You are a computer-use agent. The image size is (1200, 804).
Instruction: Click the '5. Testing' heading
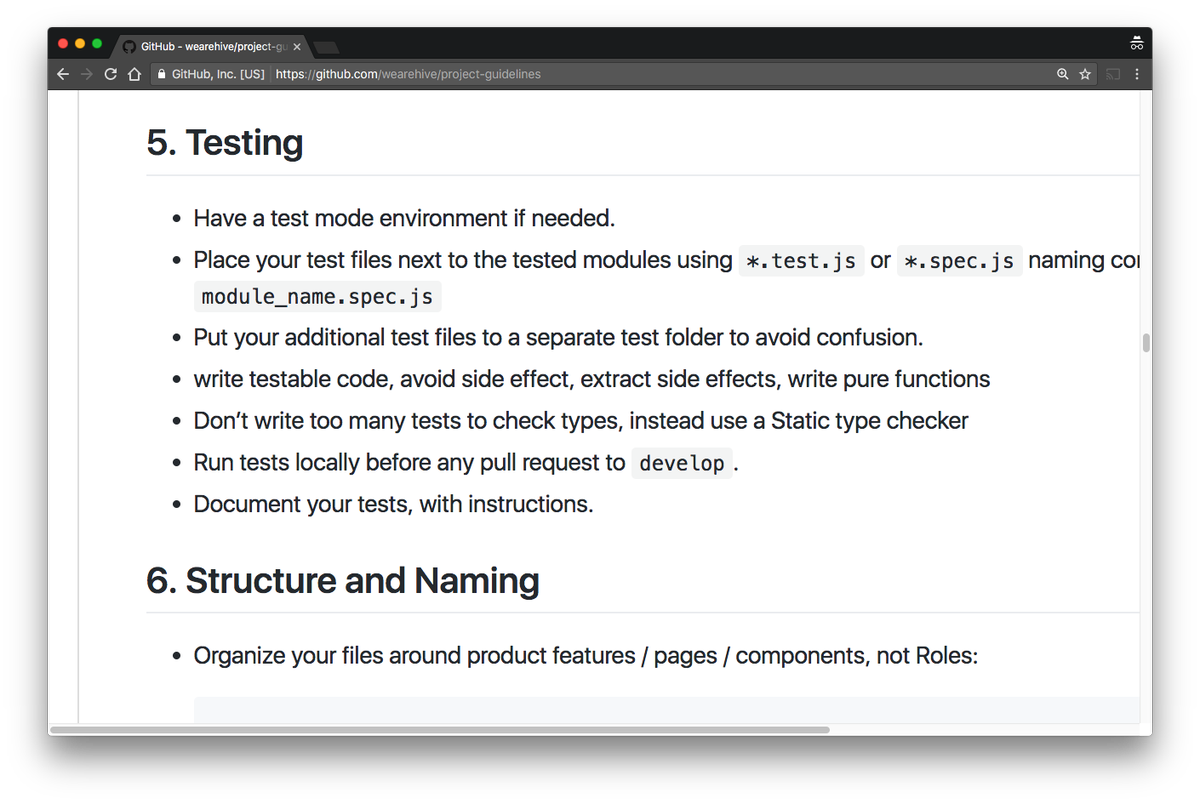pos(225,142)
